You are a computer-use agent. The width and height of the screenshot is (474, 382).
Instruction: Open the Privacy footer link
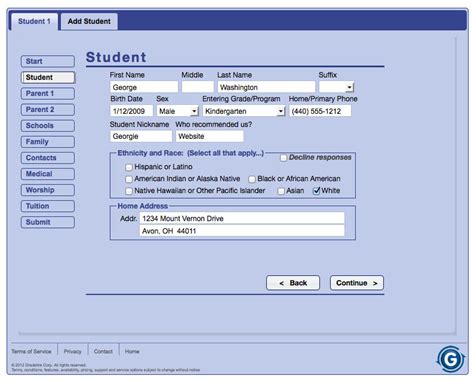pyautogui.click(x=73, y=351)
